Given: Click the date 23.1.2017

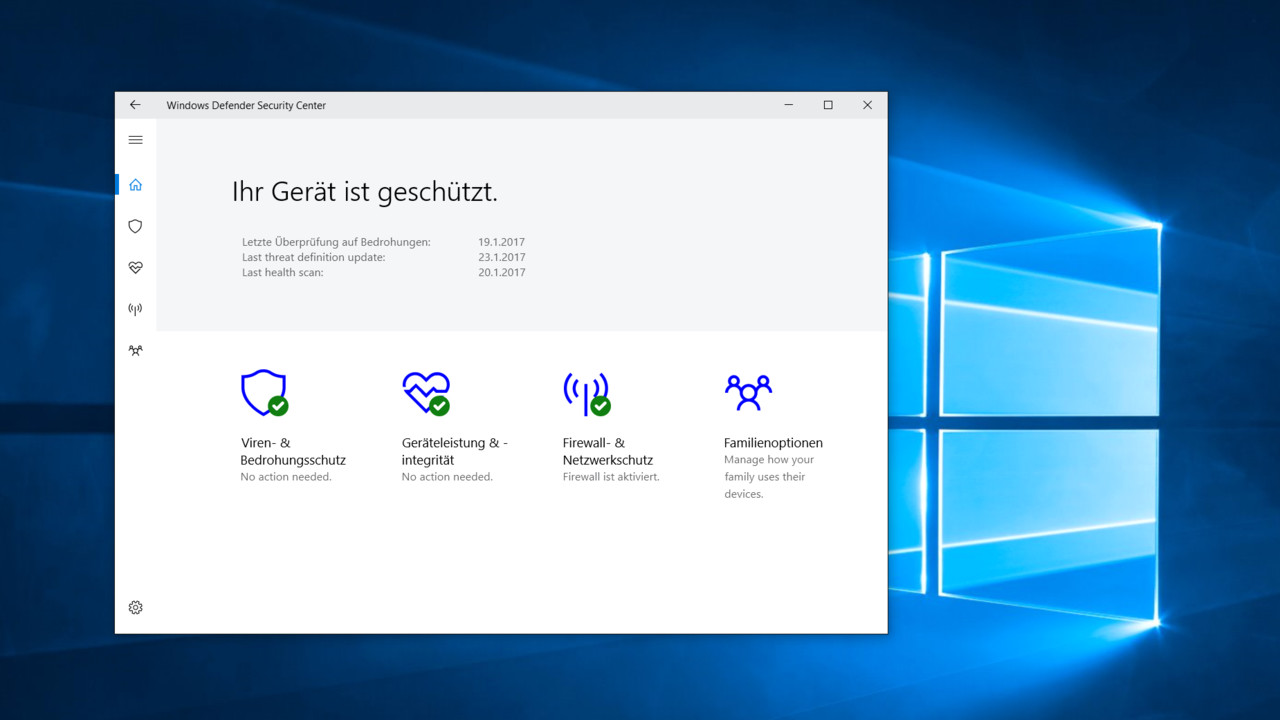Looking at the screenshot, I should 501,257.
